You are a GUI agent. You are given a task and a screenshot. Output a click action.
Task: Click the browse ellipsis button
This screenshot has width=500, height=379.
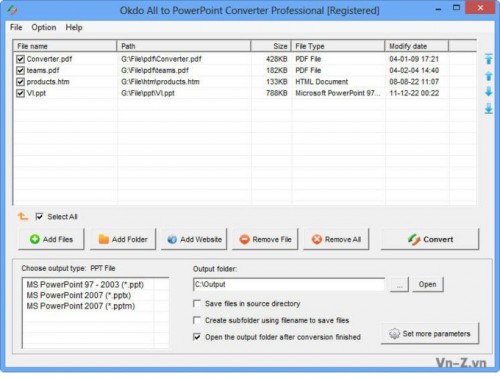tap(399, 284)
